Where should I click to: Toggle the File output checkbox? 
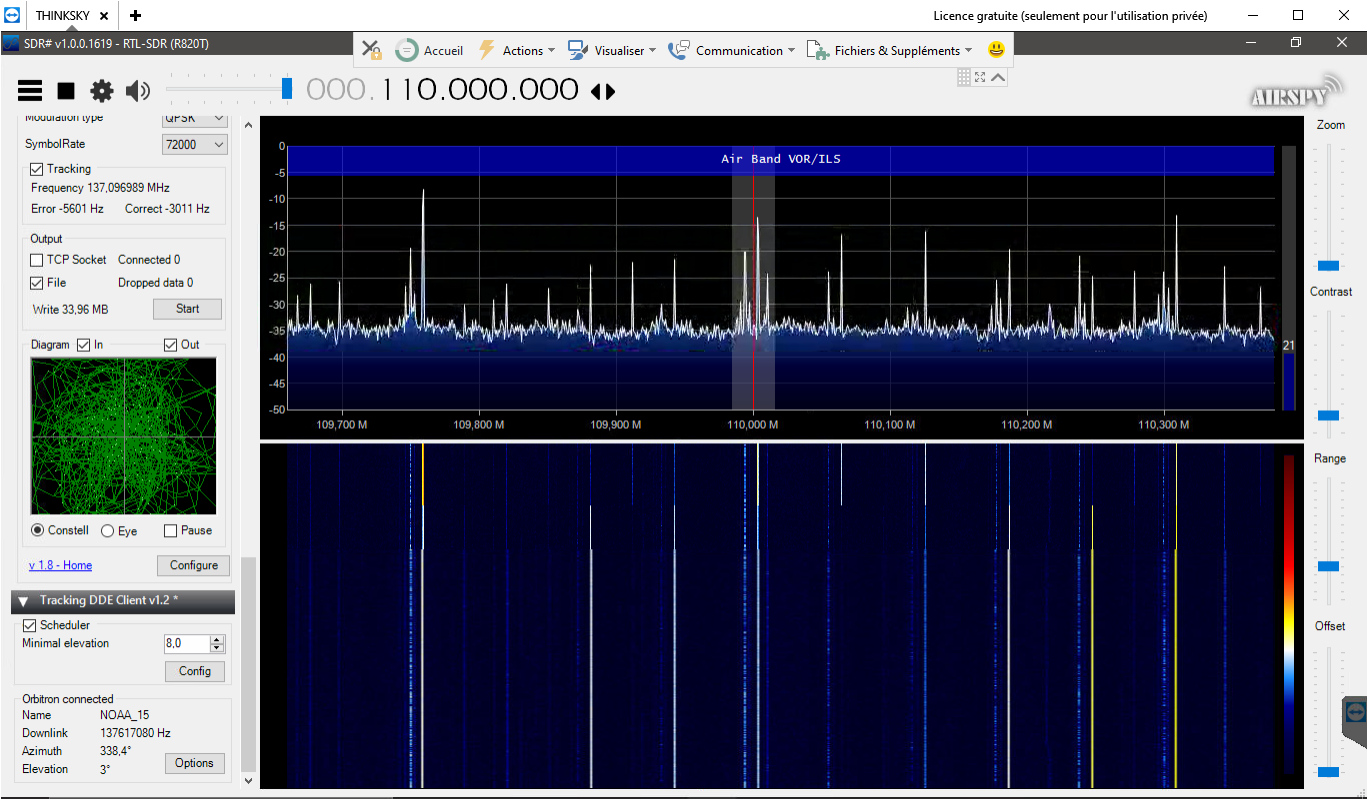click(37, 283)
